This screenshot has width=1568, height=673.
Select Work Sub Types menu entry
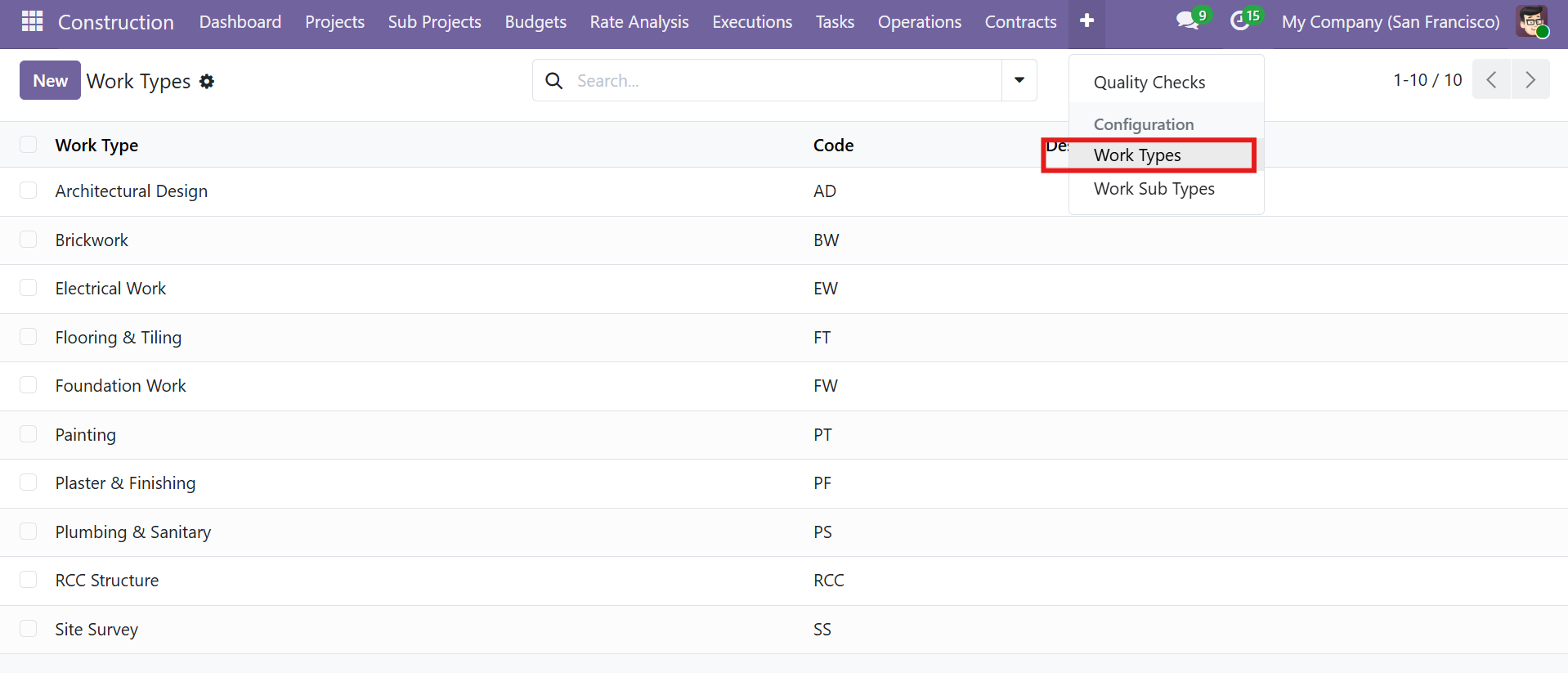[x=1154, y=189]
